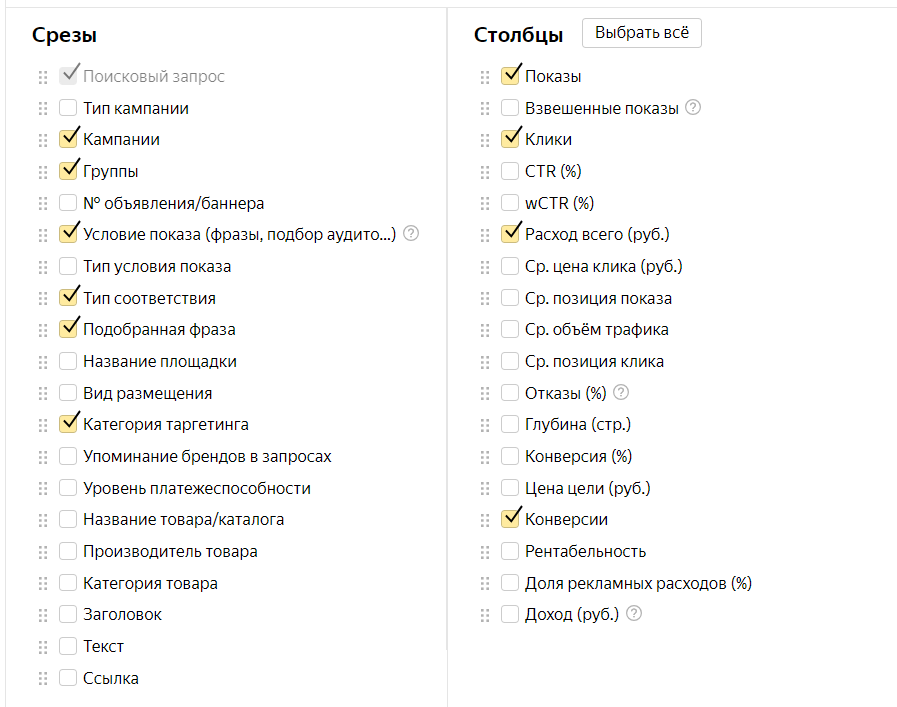Click drag handle next to Кампании
Screen dimensions: 897x707
(x=43, y=140)
